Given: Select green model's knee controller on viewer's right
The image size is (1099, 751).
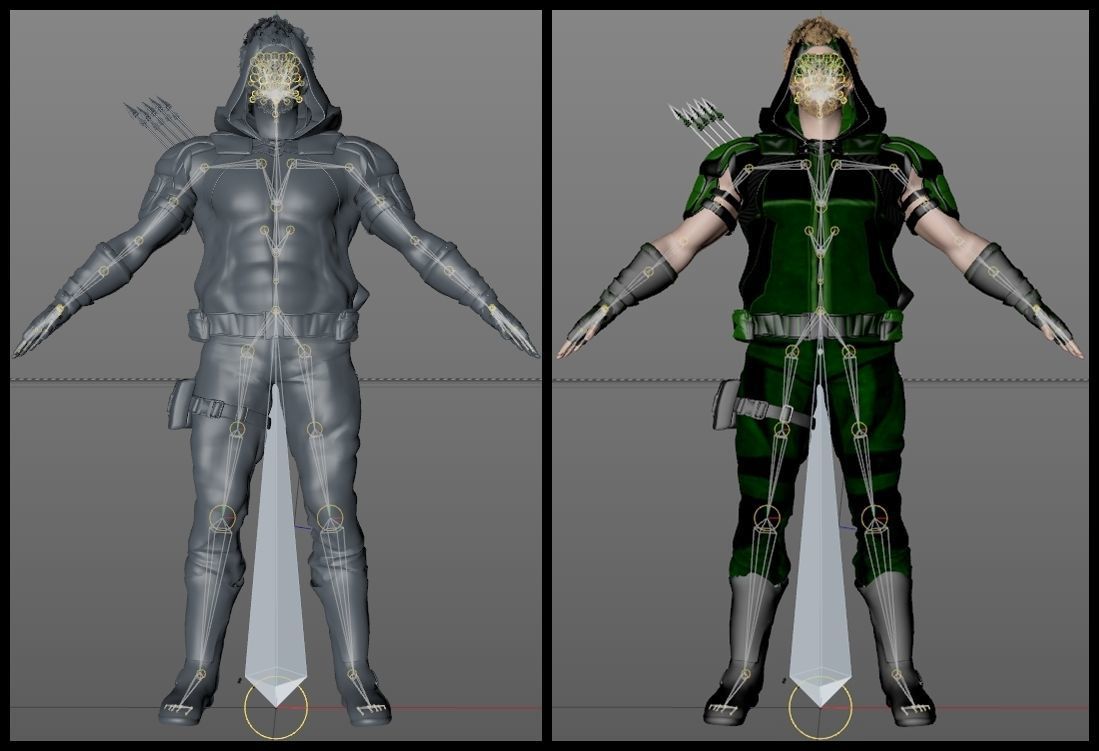Looking at the screenshot, I should pos(874,518).
